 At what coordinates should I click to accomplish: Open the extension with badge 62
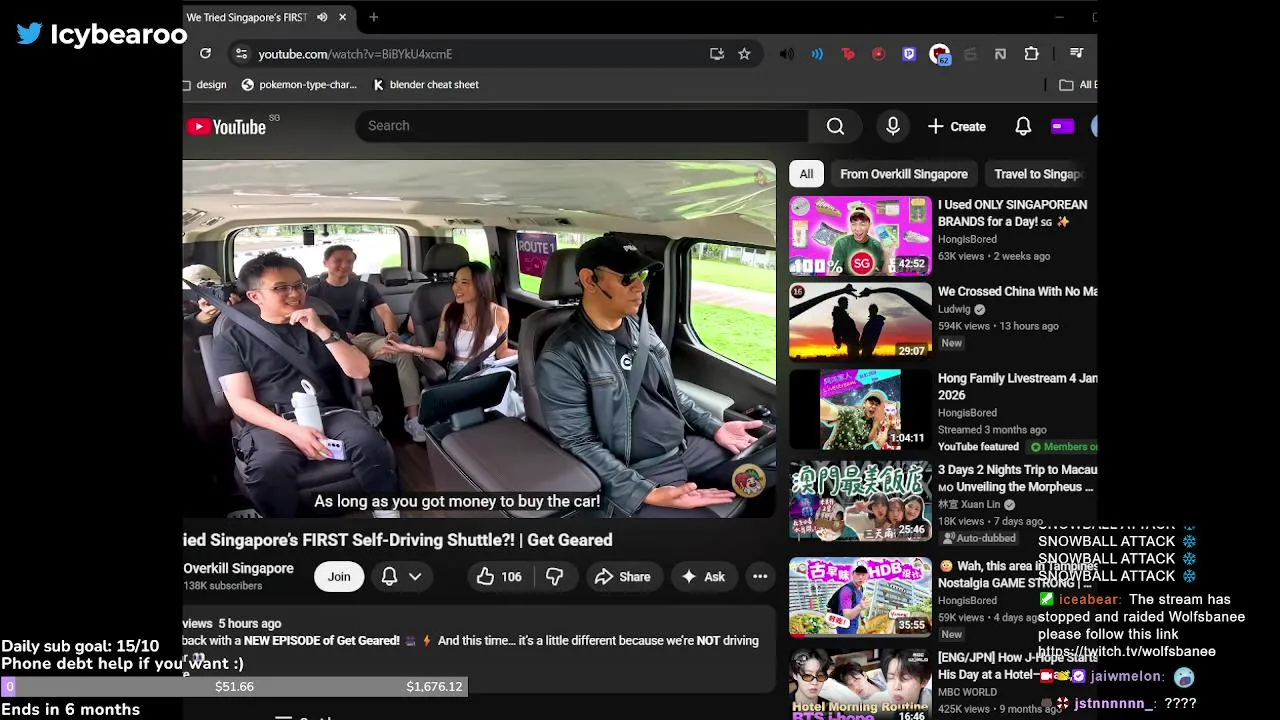pos(940,55)
